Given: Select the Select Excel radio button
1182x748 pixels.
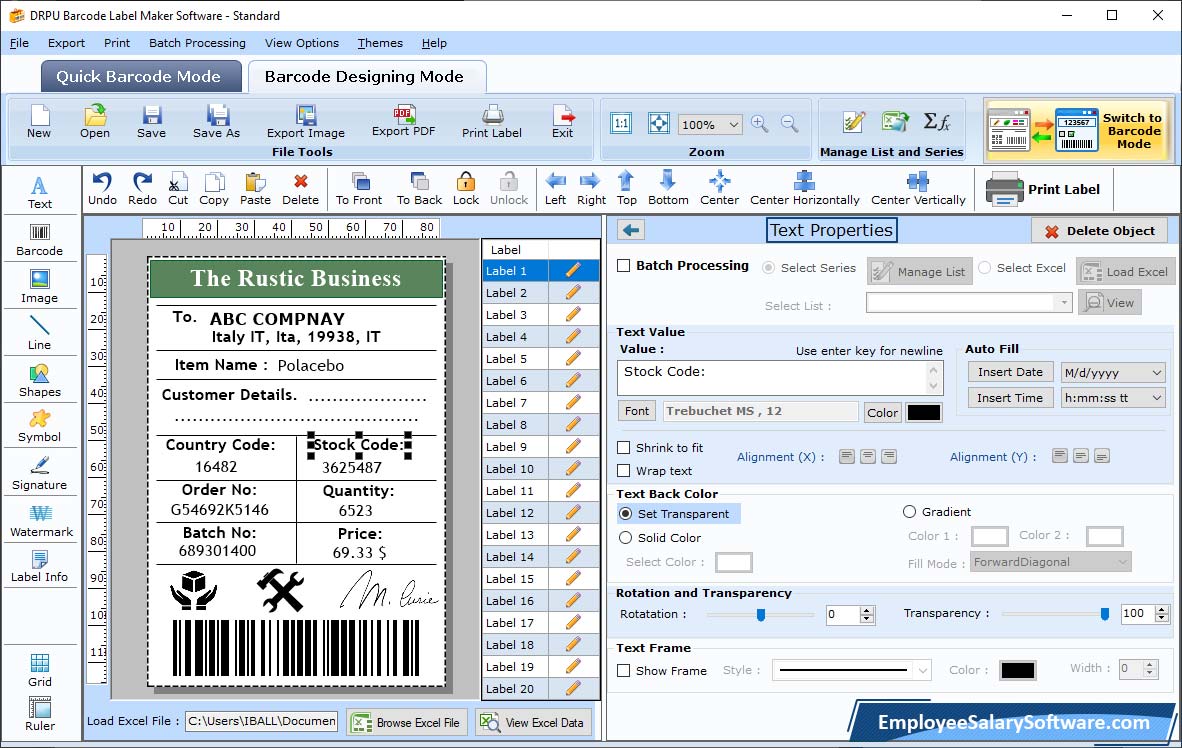Looking at the screenshot, I should (984, 268).
